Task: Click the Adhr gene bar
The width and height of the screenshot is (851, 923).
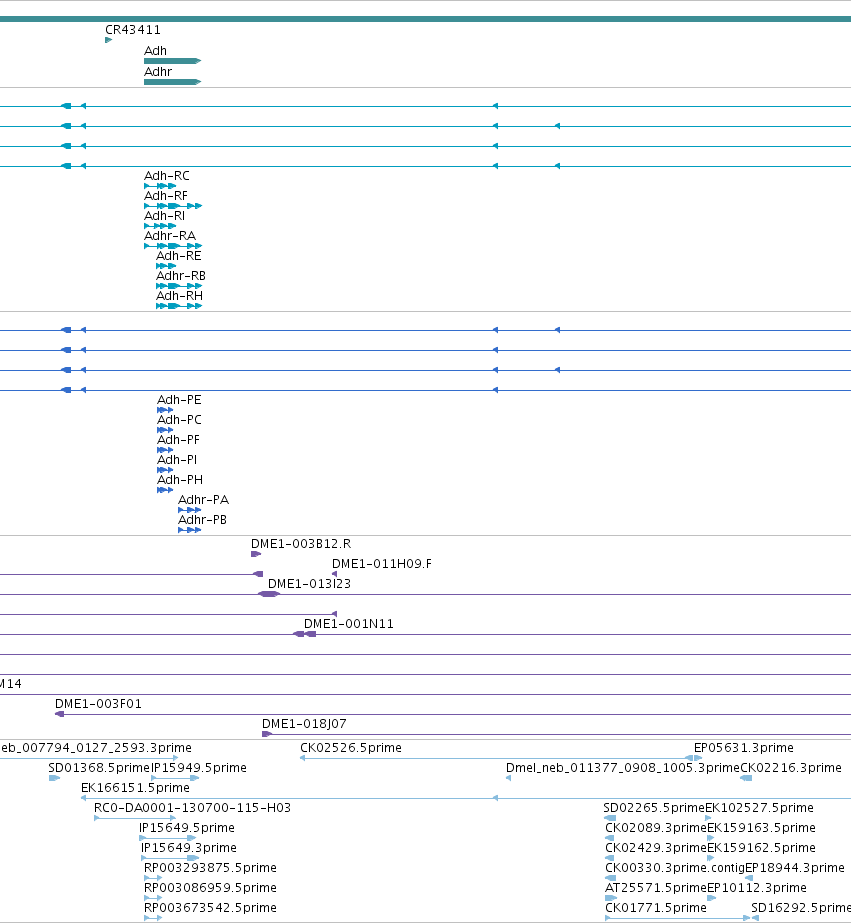Action: coord(172,82)
